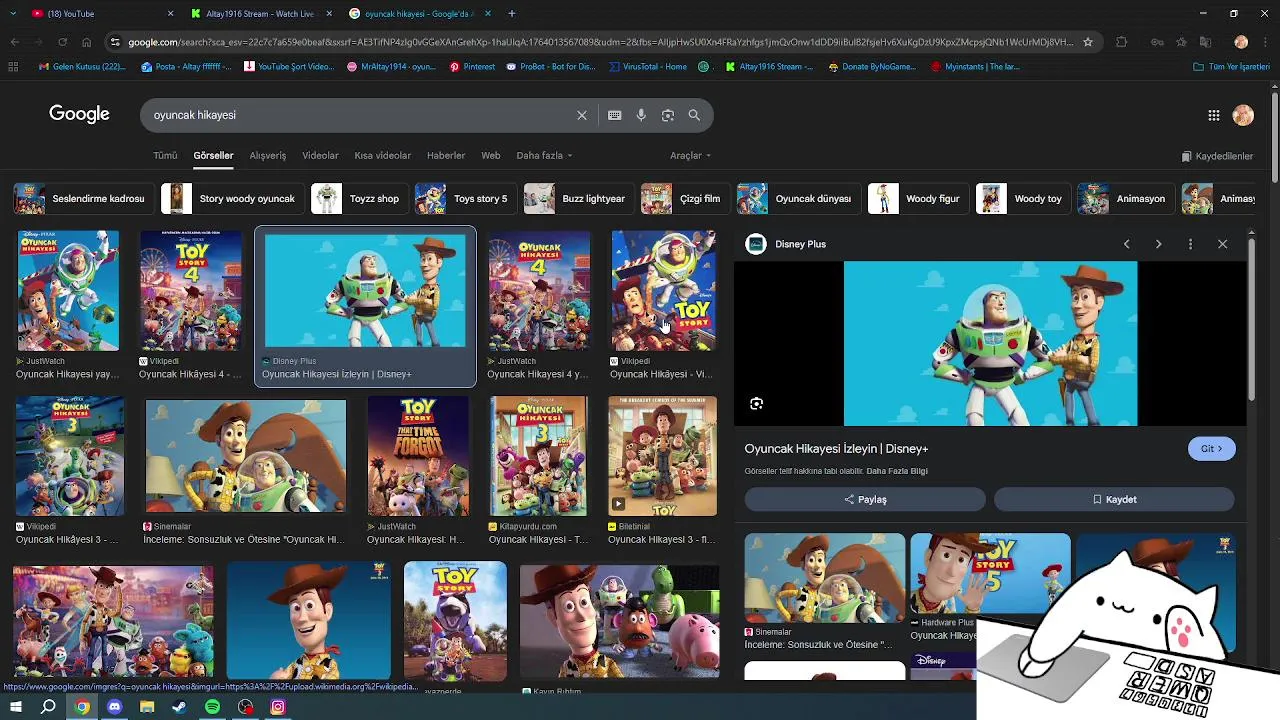The image size is (1280, 720).
Task: Switch to the Alışveriş tab
Action: (x=267, y=156)
